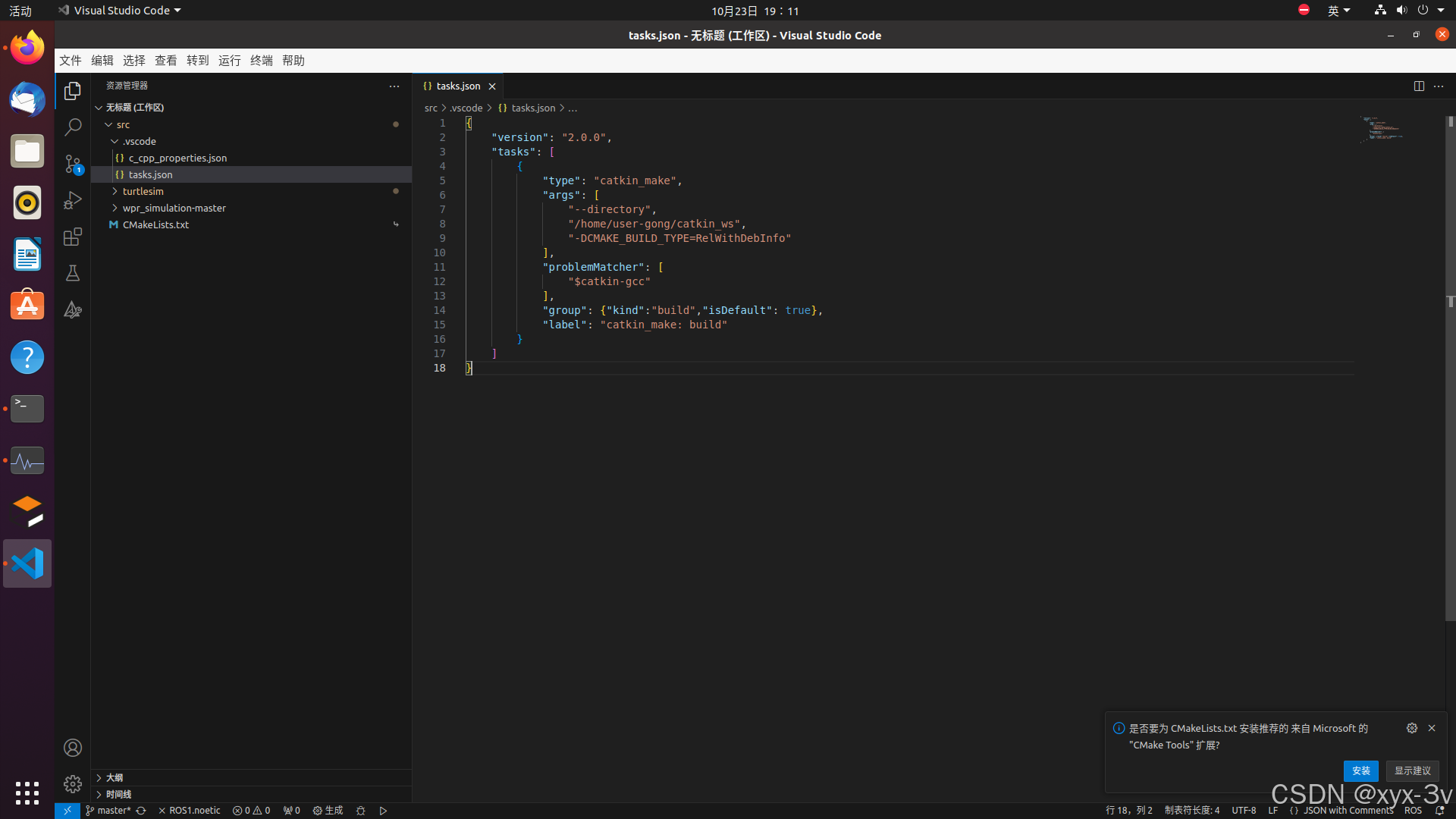This screenshot has width=1456, height=819.
Task: Open the 文件 menu
Action: (71, 61)
